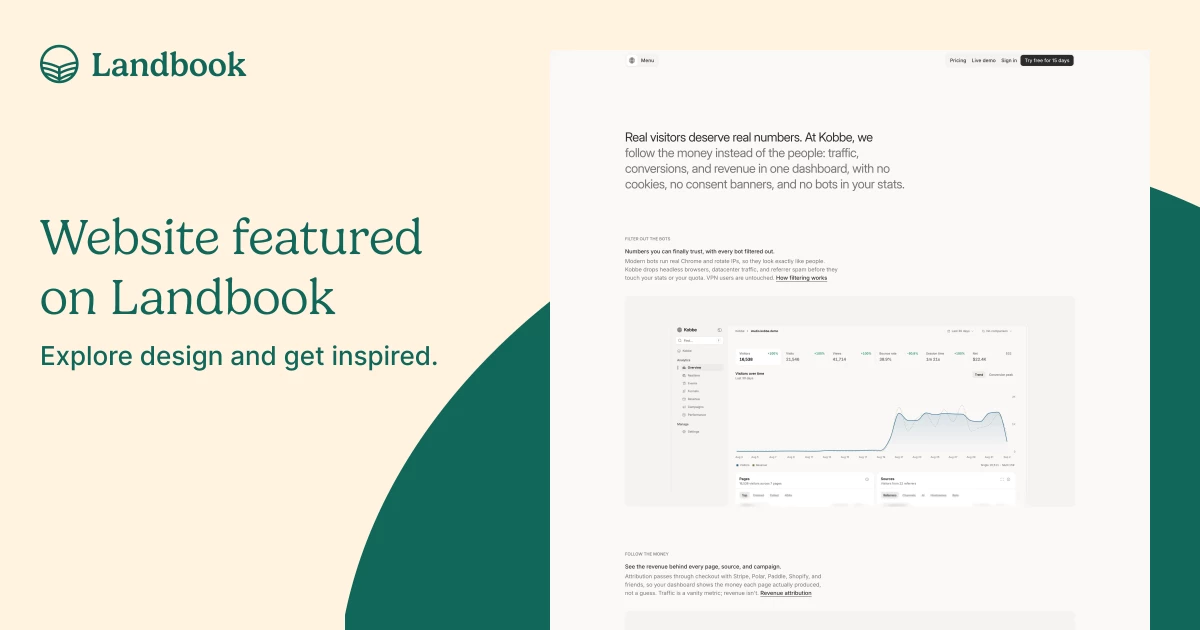
Task: Expand the Sources card fullscreen icon
Action: click(1002, 479)
